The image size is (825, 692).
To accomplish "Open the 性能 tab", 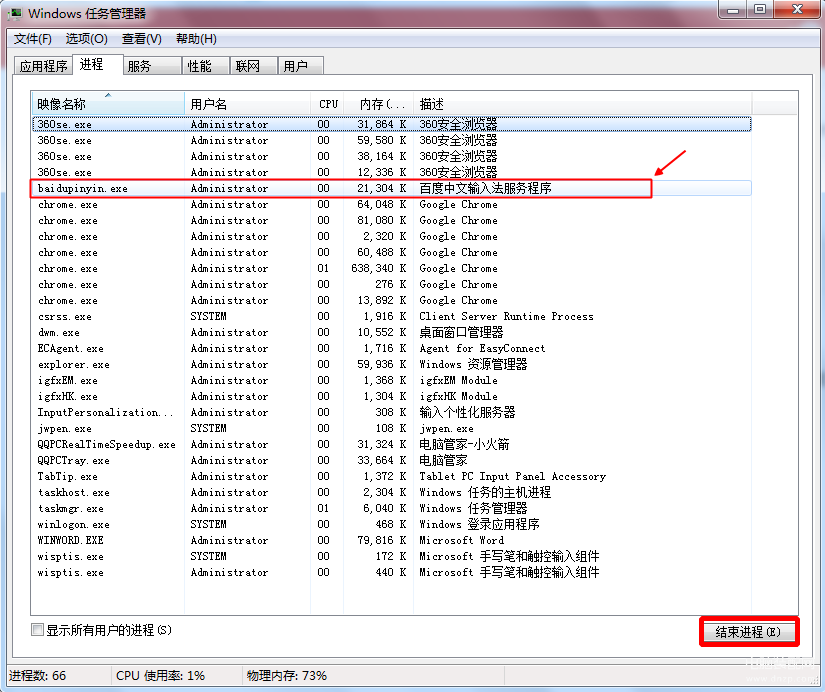I will [x=206, y=66].
